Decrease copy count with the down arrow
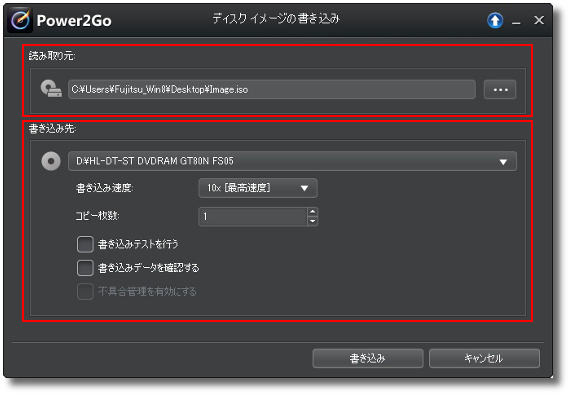 tap(313, 221)
